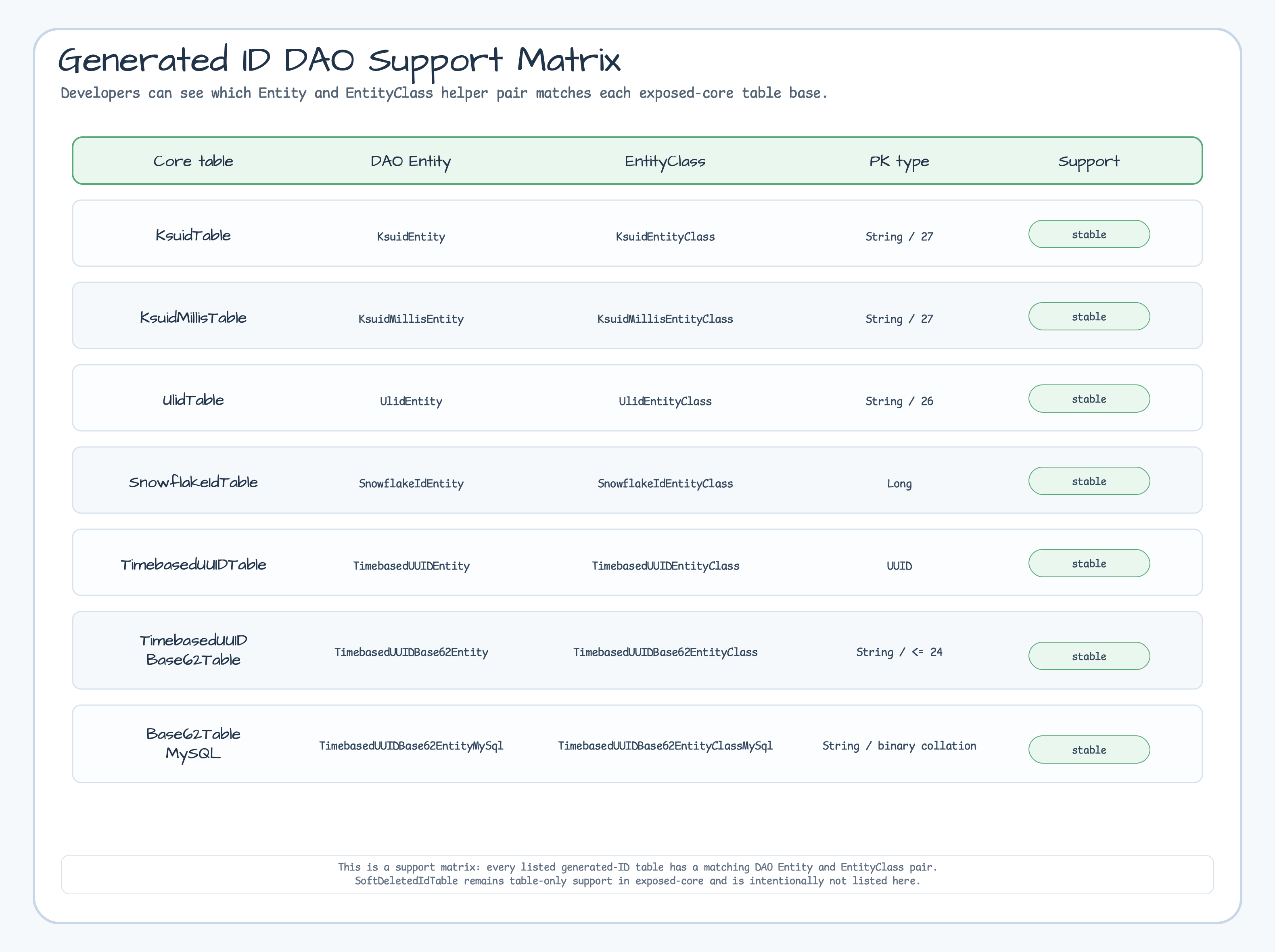Click the 'String / <= 24' cell

(x=899, y=652)
